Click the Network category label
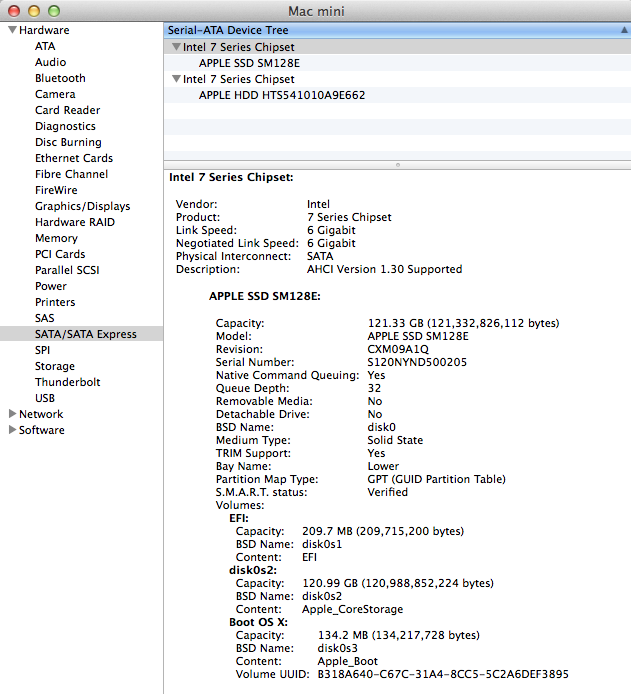Screen dimensions: 631x694 point(41,414)
